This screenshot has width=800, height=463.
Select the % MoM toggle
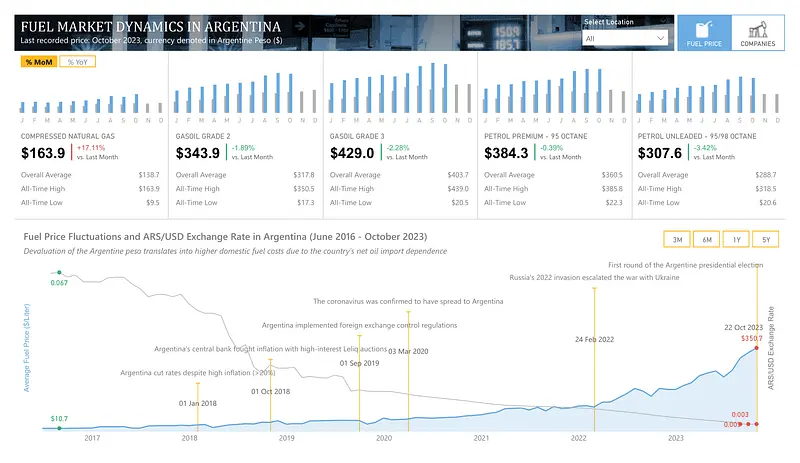(39, 62)
